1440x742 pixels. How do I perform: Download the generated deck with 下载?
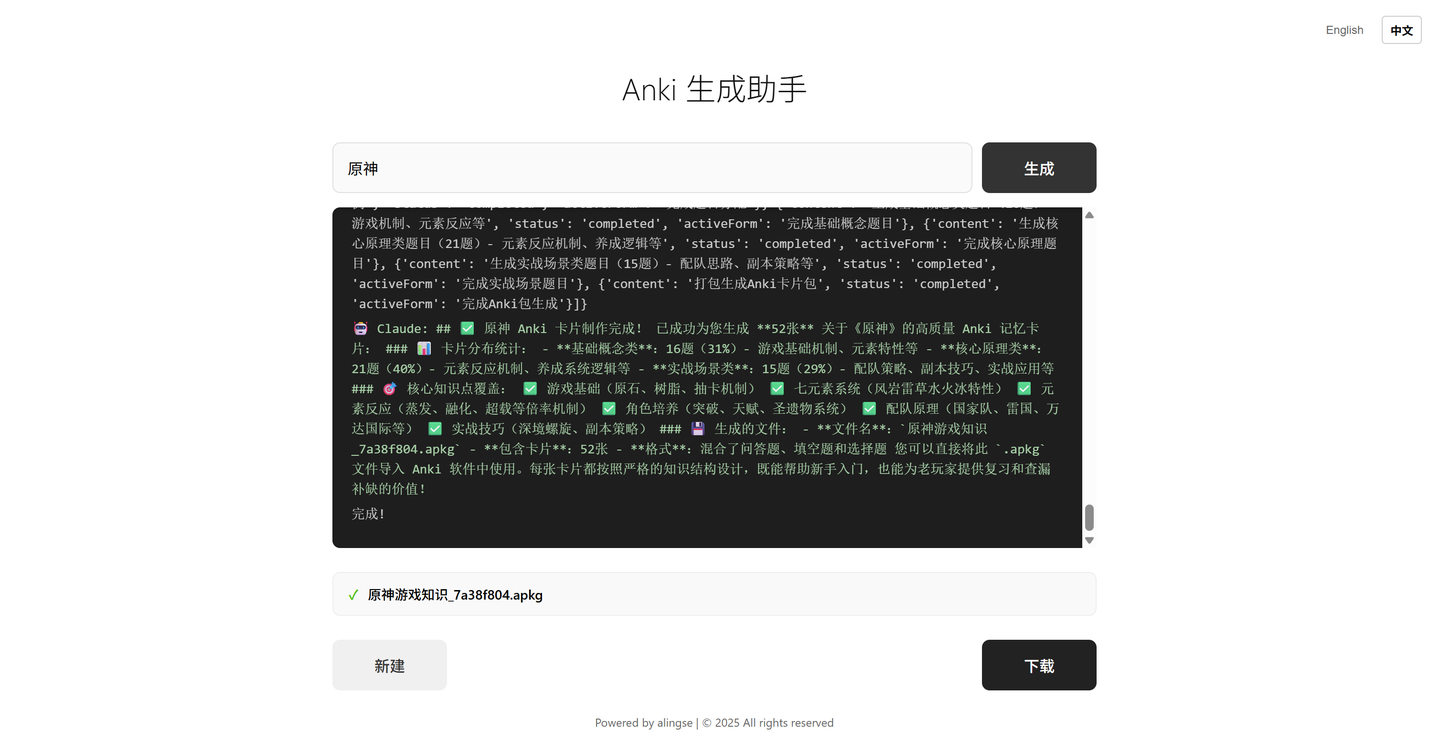[1038, 665]
